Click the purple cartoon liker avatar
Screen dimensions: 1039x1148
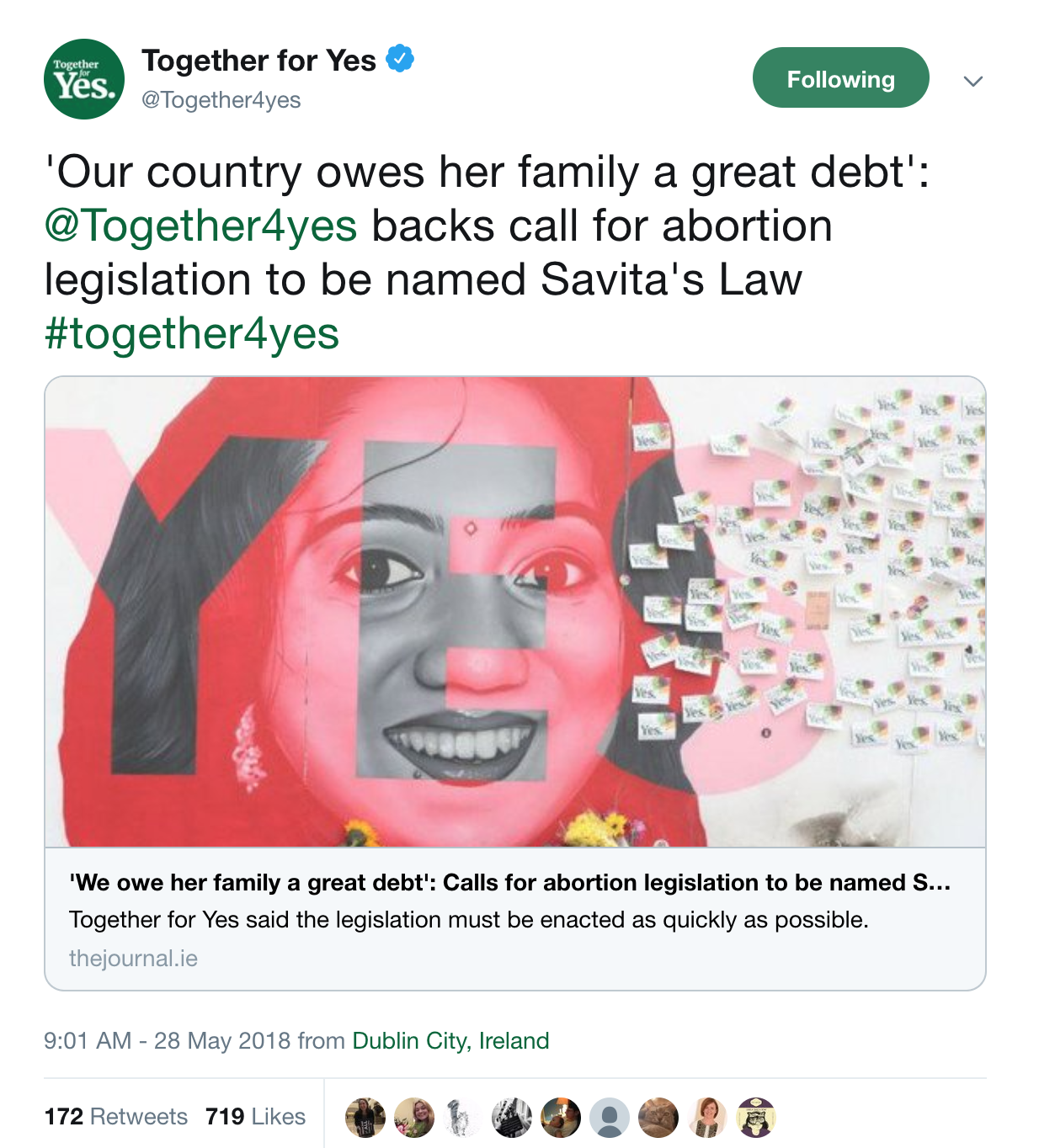[756, 1118]
